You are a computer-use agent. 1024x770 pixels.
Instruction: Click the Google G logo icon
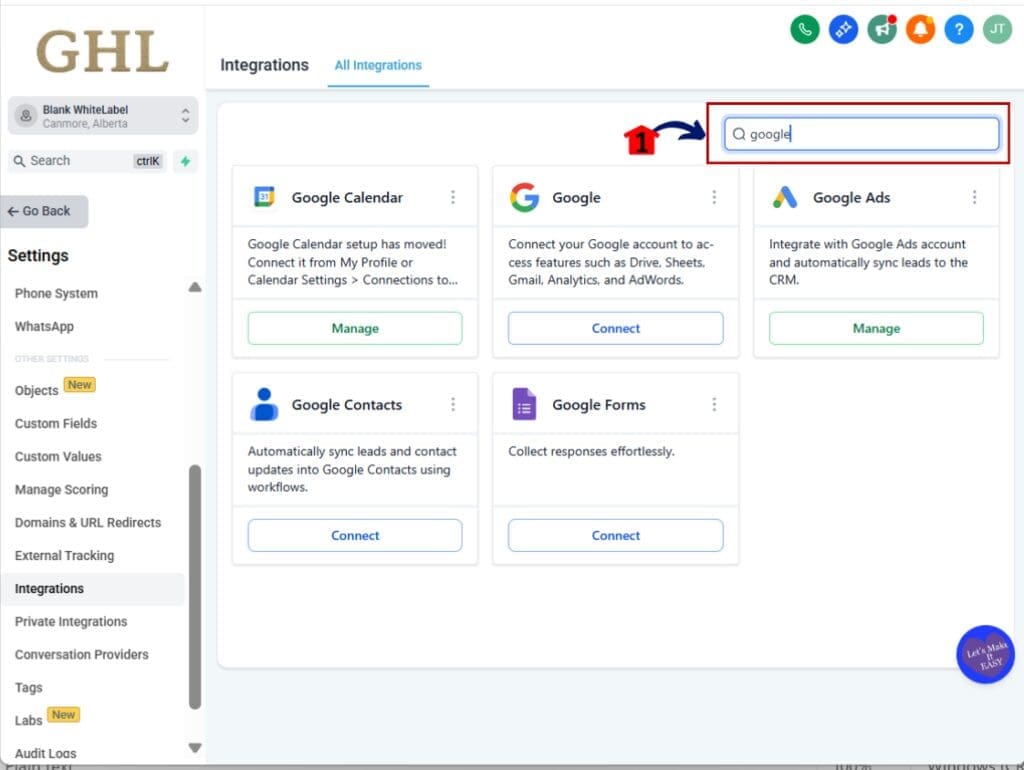pyautogui.click(x=524, y=197)
